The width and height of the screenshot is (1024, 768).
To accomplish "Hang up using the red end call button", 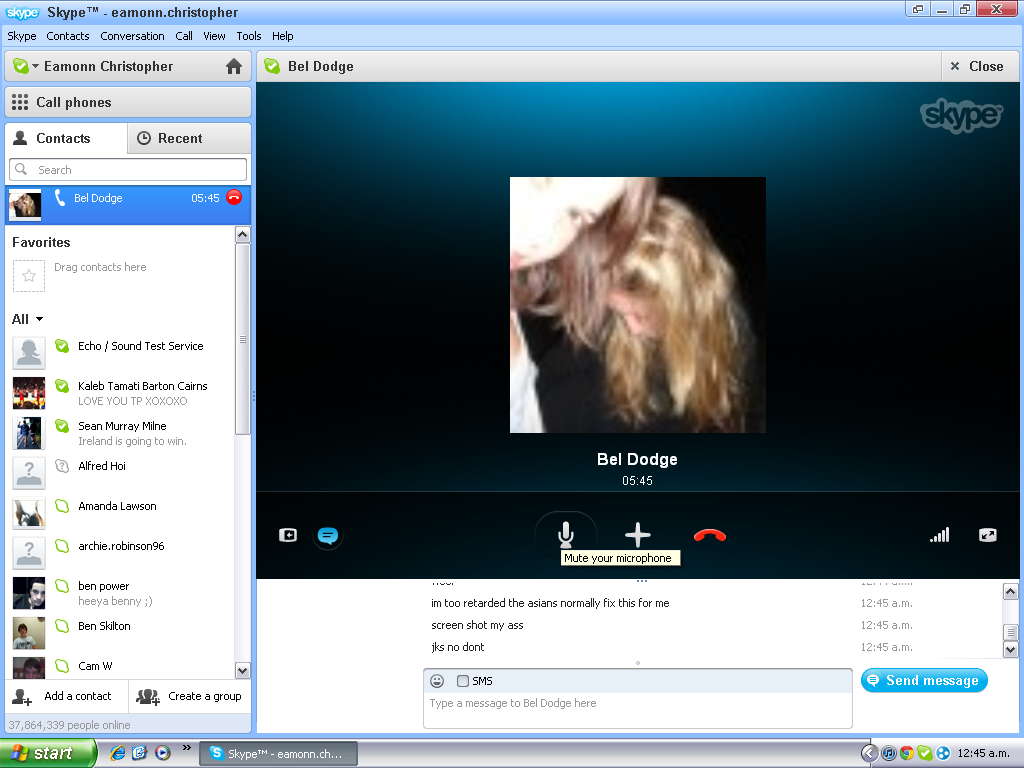I will 710,536.
